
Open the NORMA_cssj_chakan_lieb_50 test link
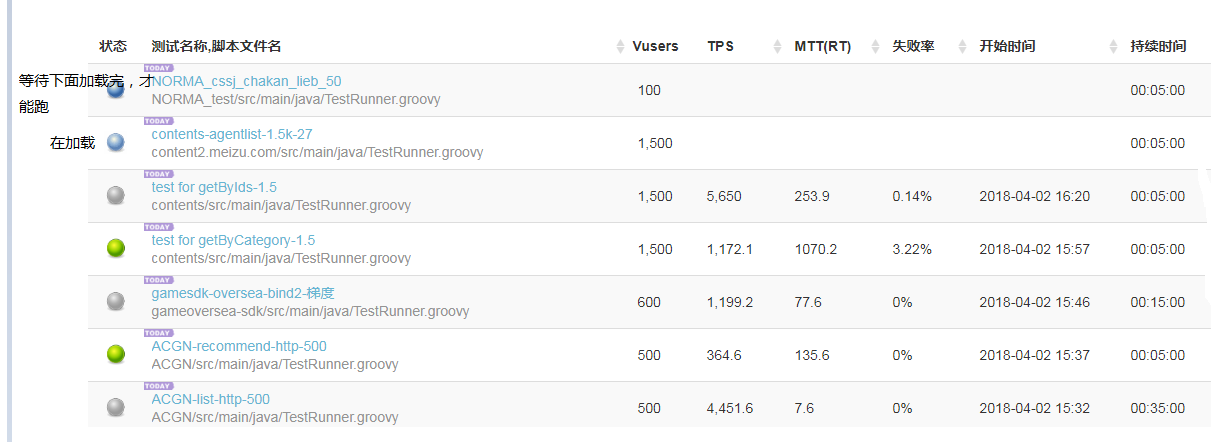(x=247, y=81)
